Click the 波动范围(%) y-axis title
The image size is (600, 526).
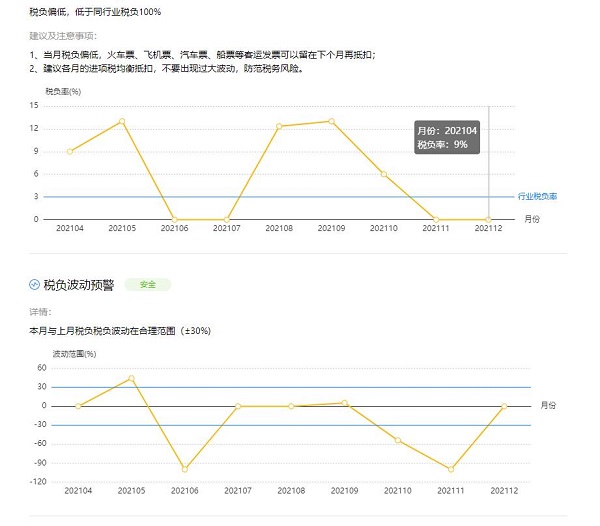(x=74, y=353)
